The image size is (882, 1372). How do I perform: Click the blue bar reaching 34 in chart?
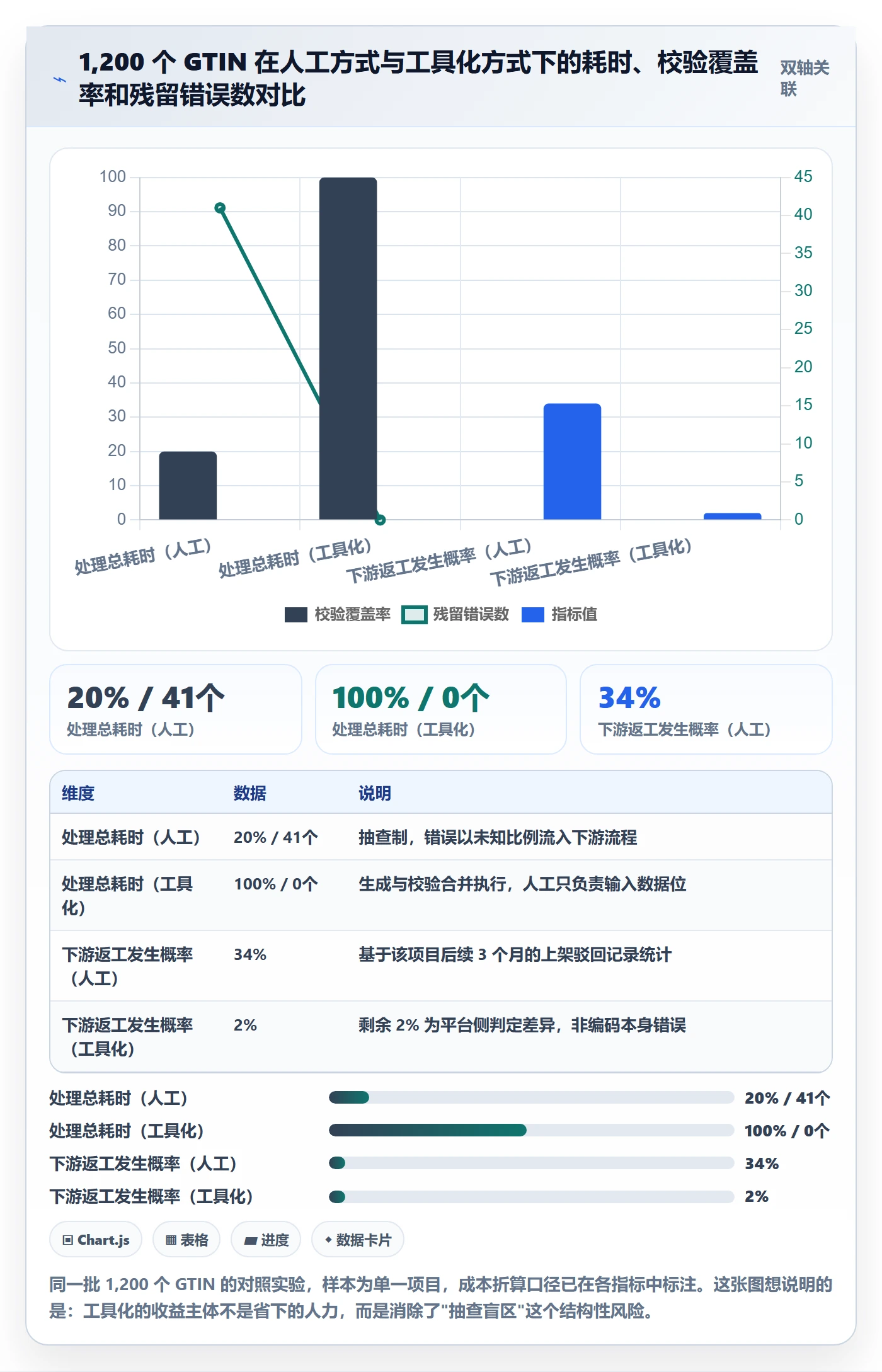572,462
